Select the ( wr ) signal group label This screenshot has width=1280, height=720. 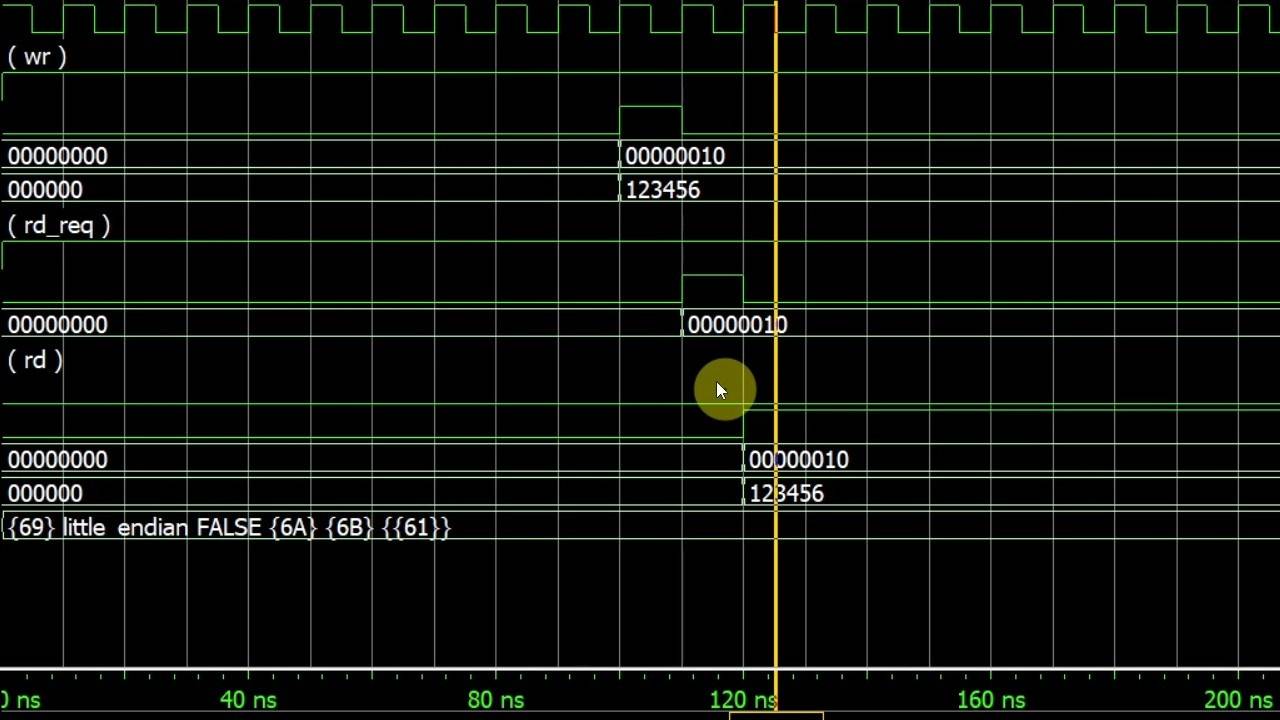[37, 57]
